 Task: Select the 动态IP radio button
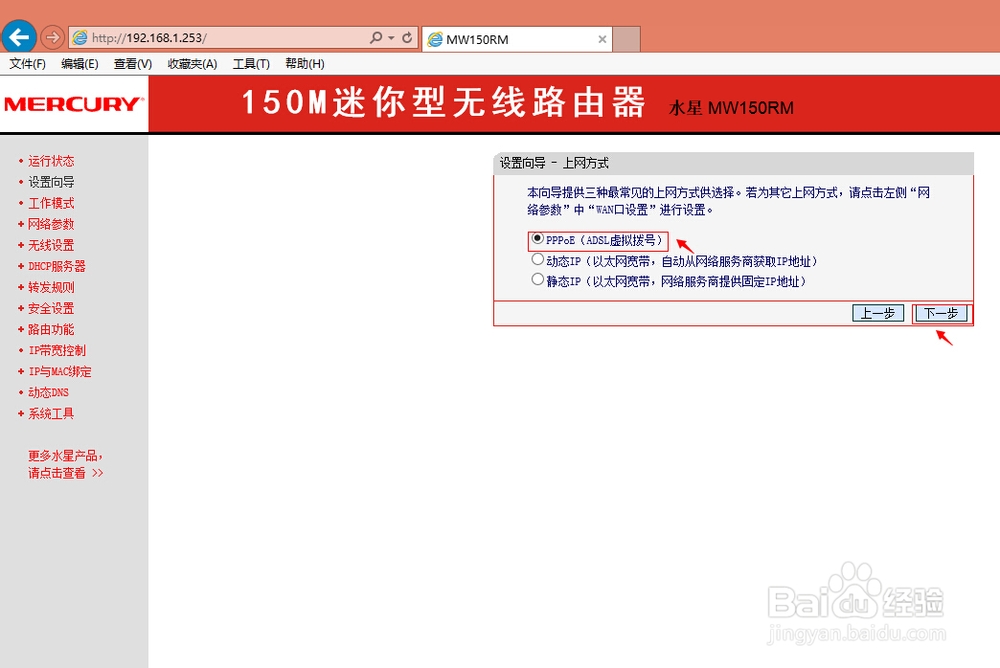click(538, 260)
